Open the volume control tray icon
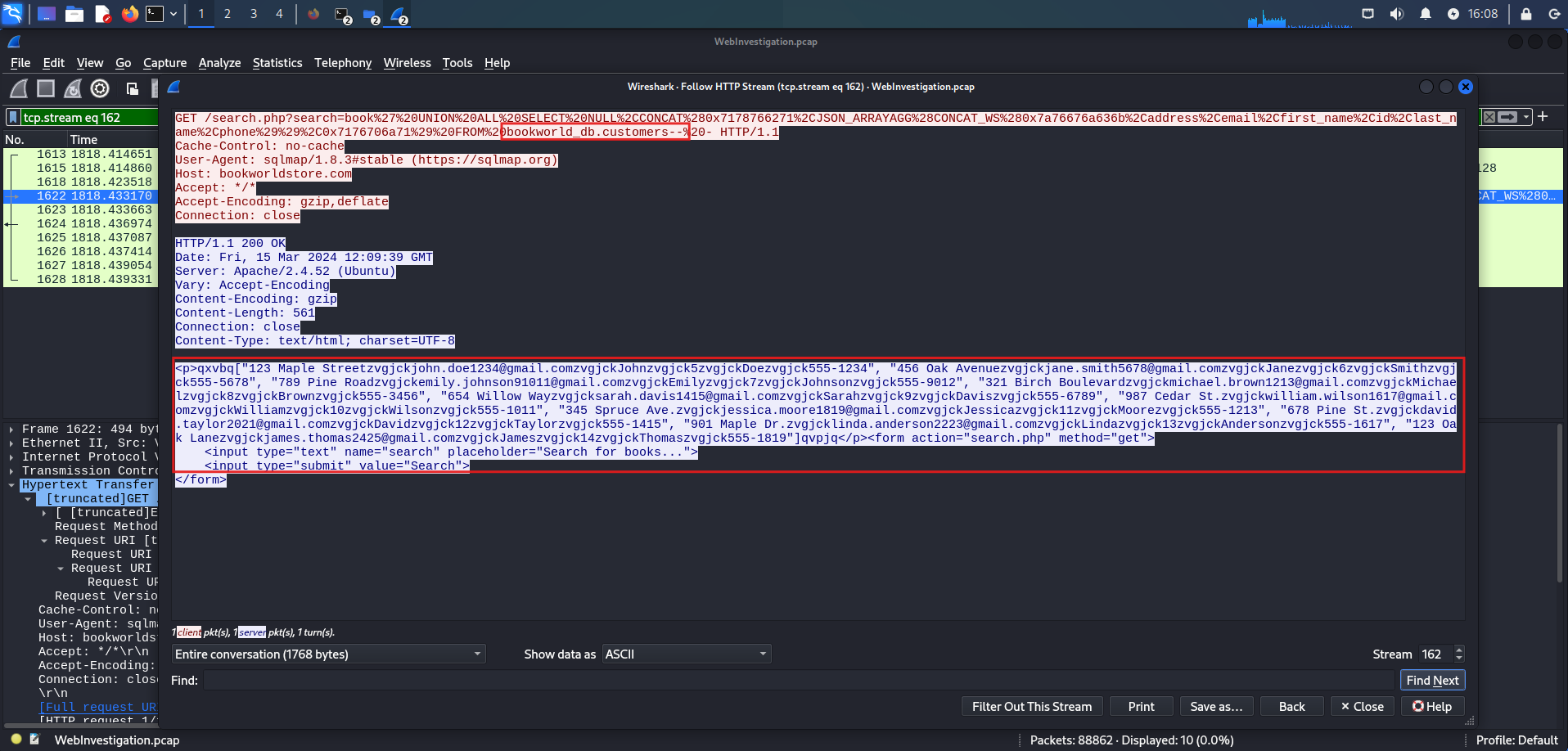Image resolution: width=1568 pixels, height=751 pixels. click(x=1397, y=14)
